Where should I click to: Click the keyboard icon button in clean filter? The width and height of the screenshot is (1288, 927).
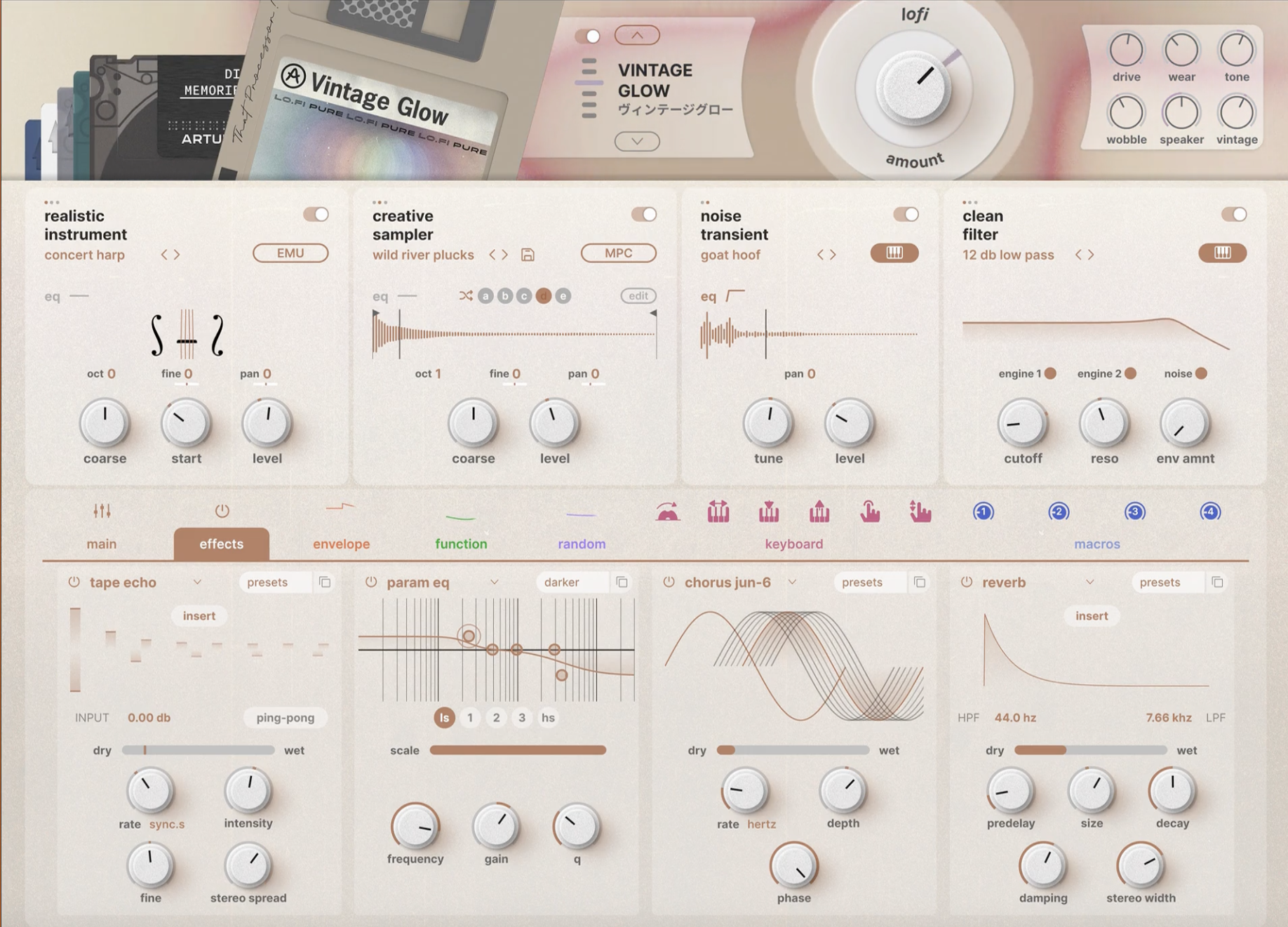coord(1222,253)
